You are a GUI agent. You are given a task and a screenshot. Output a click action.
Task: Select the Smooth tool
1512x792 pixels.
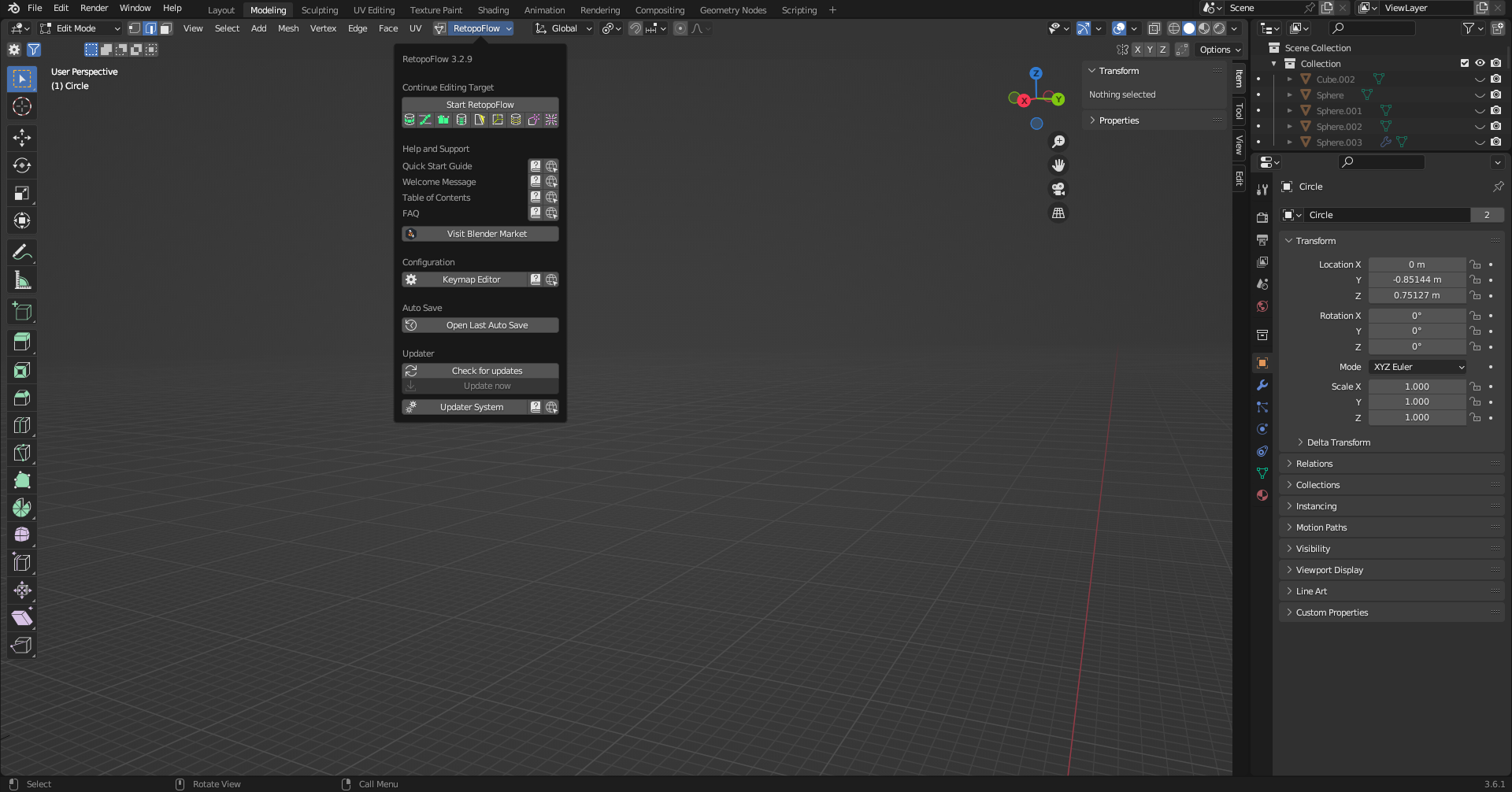[x=22, y=535]
